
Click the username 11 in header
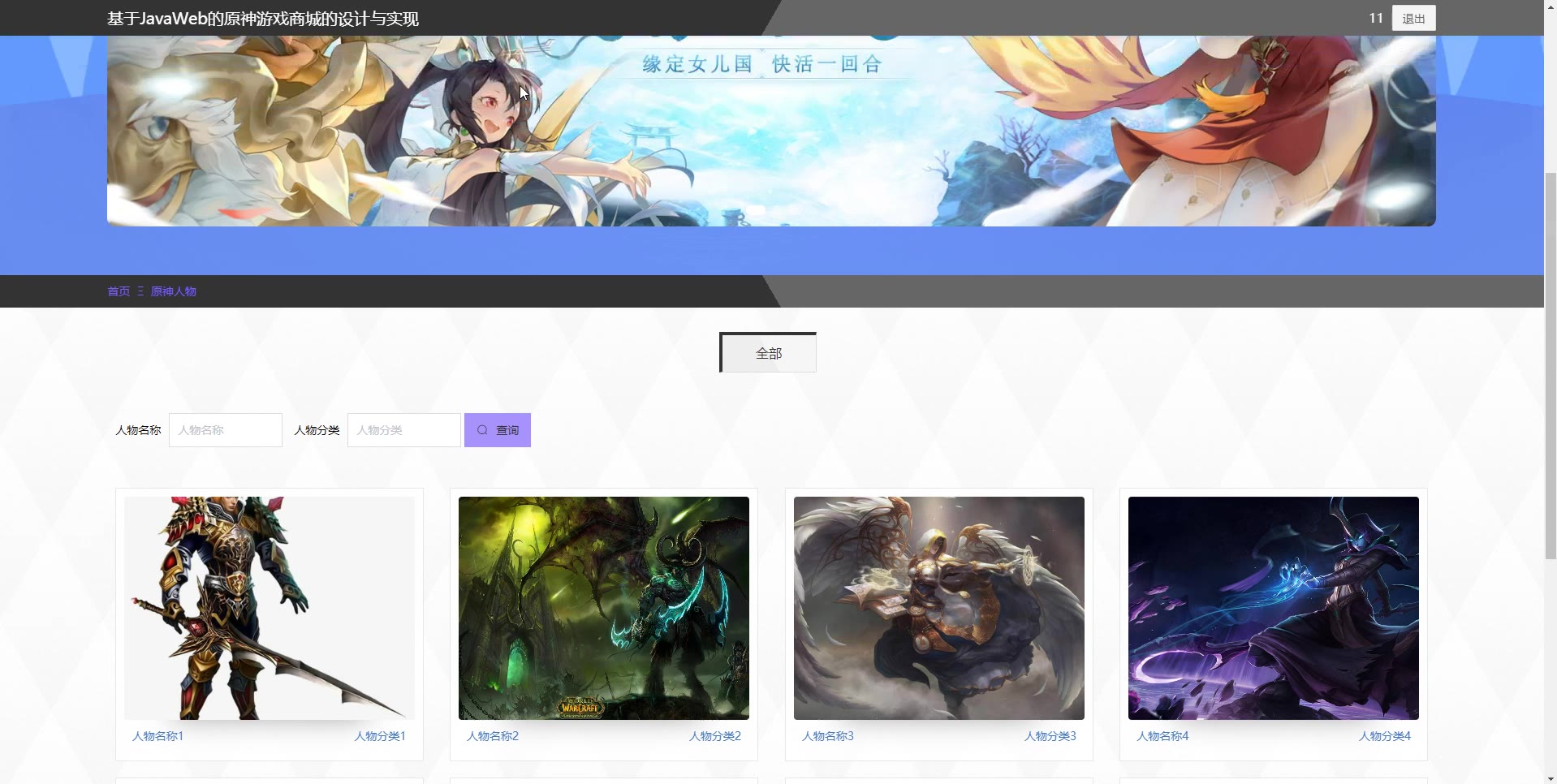coord(1375,18)
